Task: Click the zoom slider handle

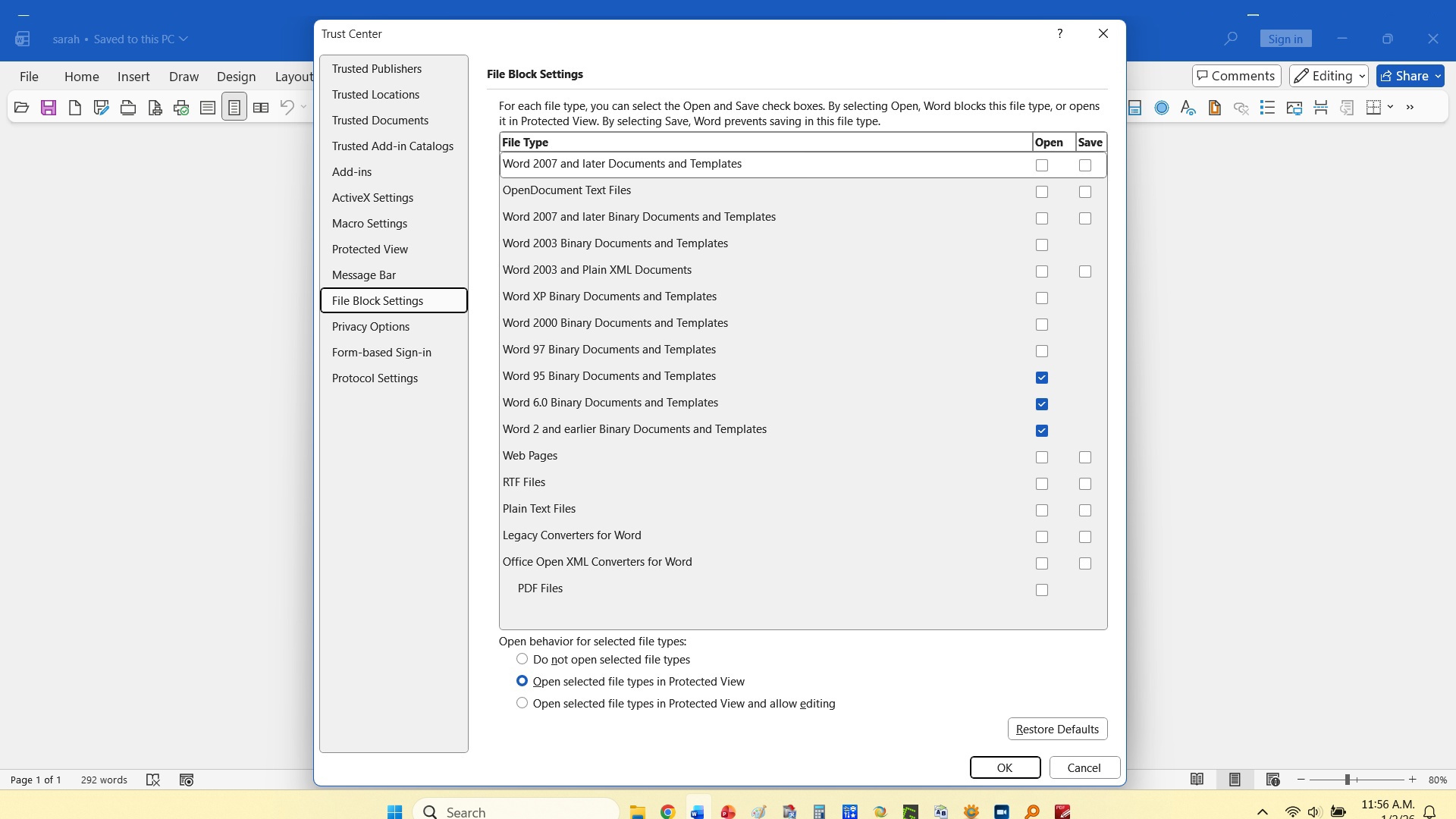Action: pyautogui.click(x=1348, y=780)
